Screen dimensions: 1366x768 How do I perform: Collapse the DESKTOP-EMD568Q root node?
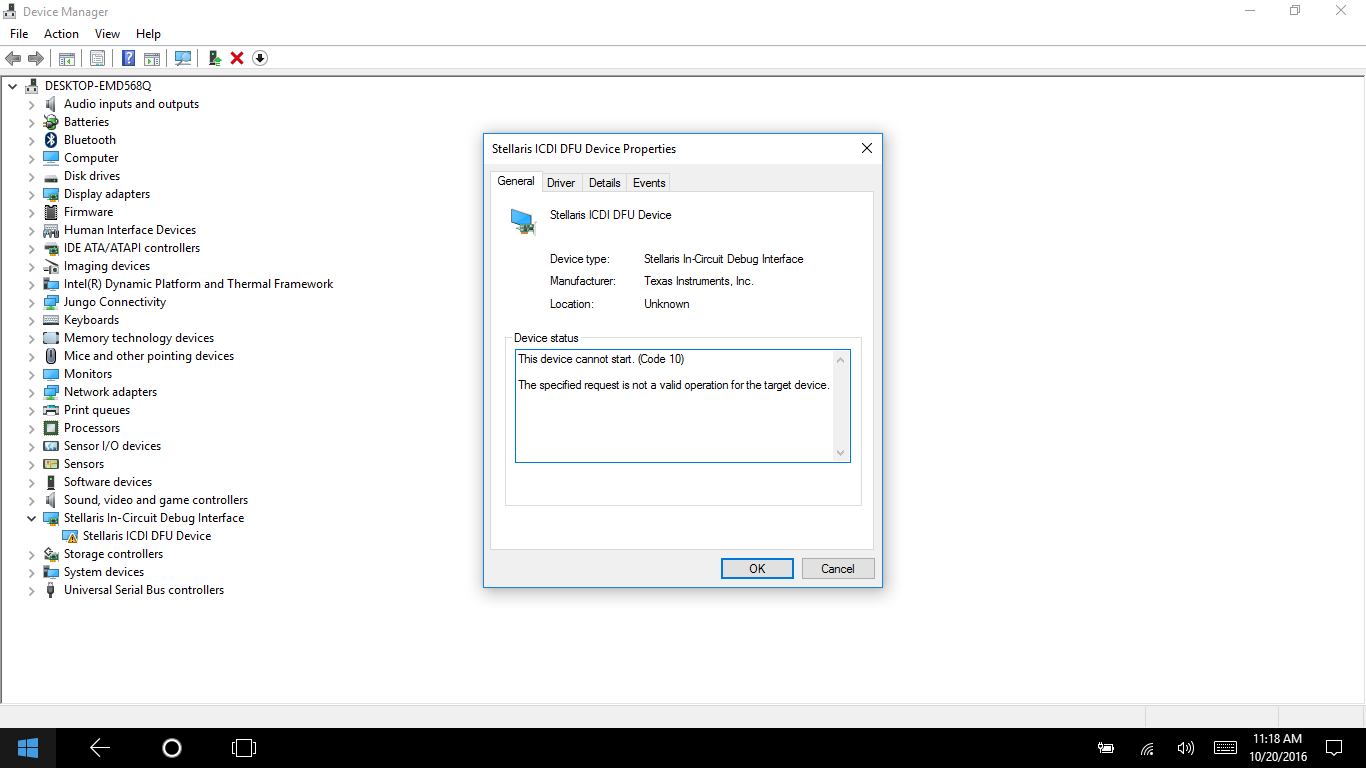pyautogui.click(x=13, y=86)
